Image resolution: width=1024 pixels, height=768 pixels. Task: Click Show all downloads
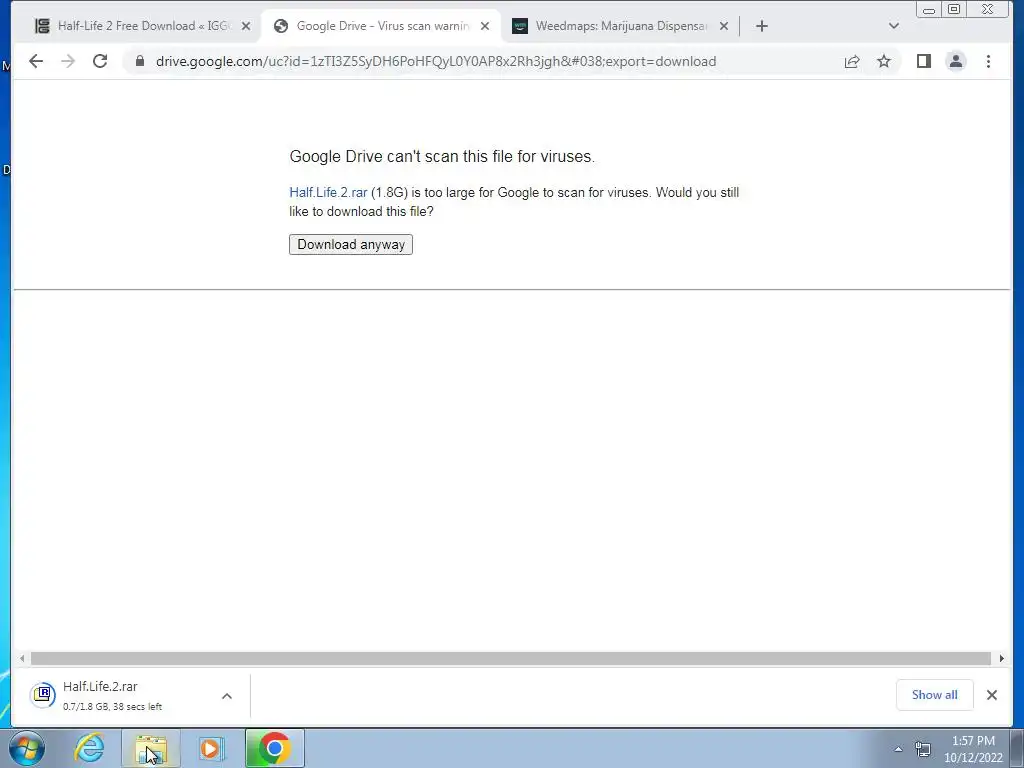coord(935,695)
